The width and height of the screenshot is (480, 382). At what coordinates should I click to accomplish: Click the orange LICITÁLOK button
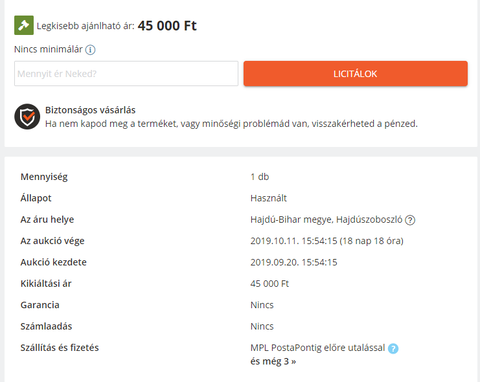coord(355,74)
